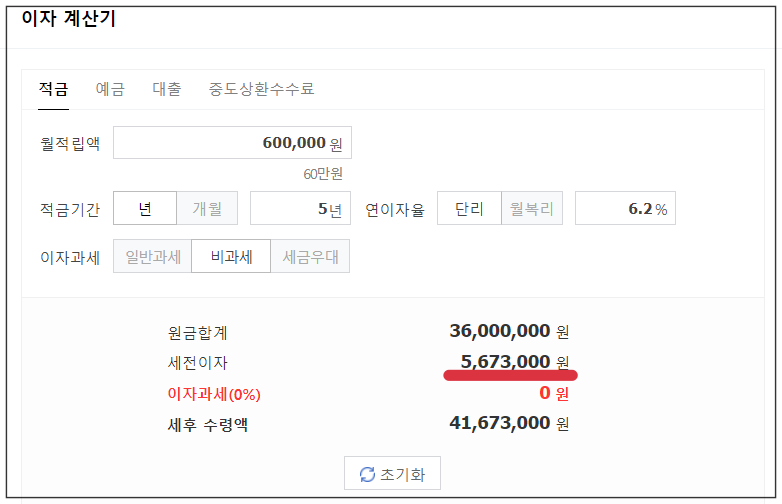Click the 이자 계산기 title
Screen dimensions: 782x504
(x=68, y=18)
